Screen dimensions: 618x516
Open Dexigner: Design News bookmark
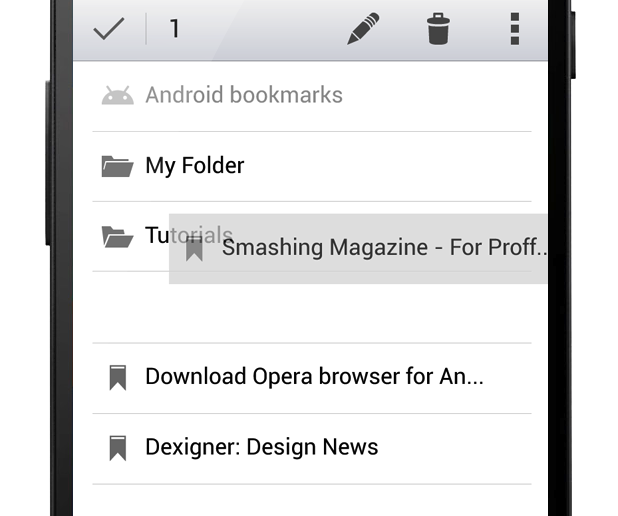(x=262, y=447)
